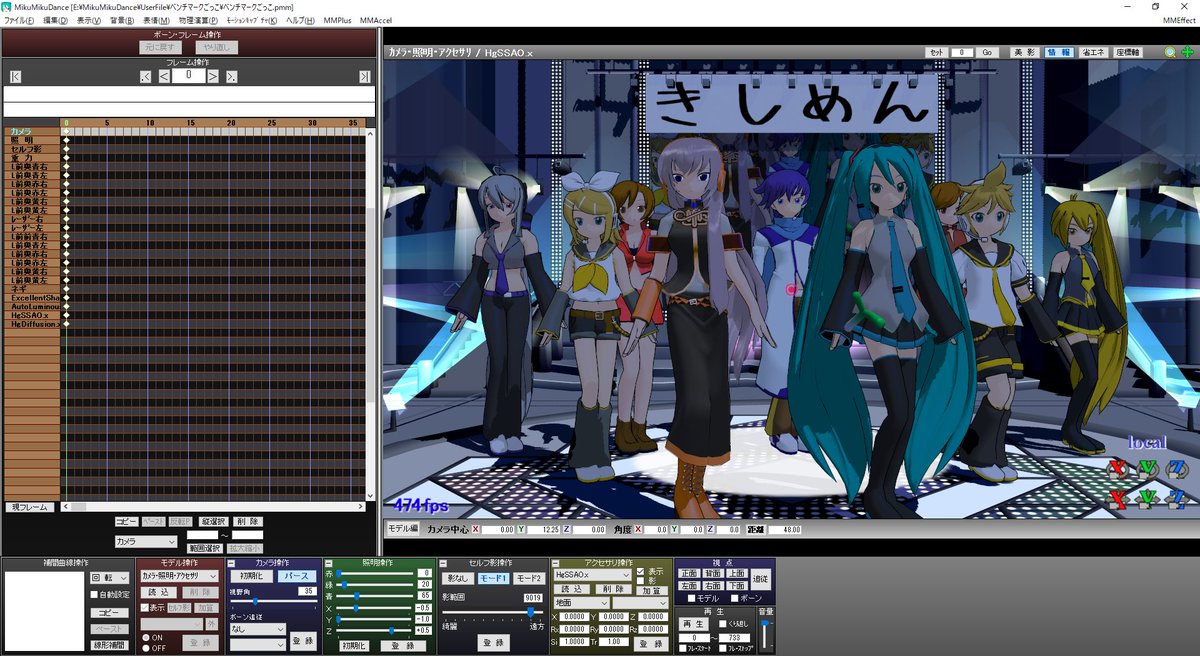The height and width of the screenshot is (656, 1200).
Task: Adjust the 音量 volume slider
Action: point(766,633)
